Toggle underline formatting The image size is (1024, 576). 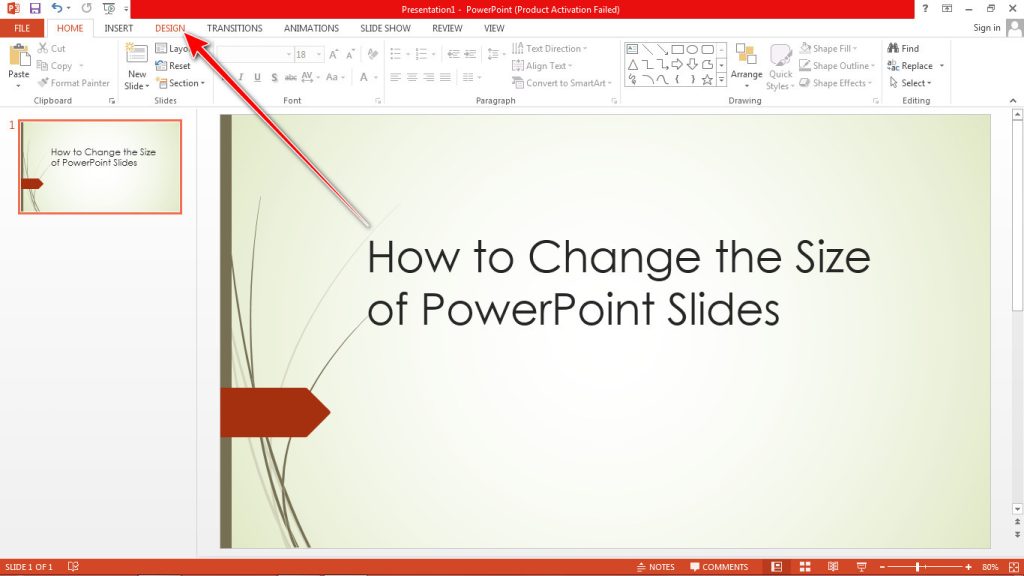258,76
